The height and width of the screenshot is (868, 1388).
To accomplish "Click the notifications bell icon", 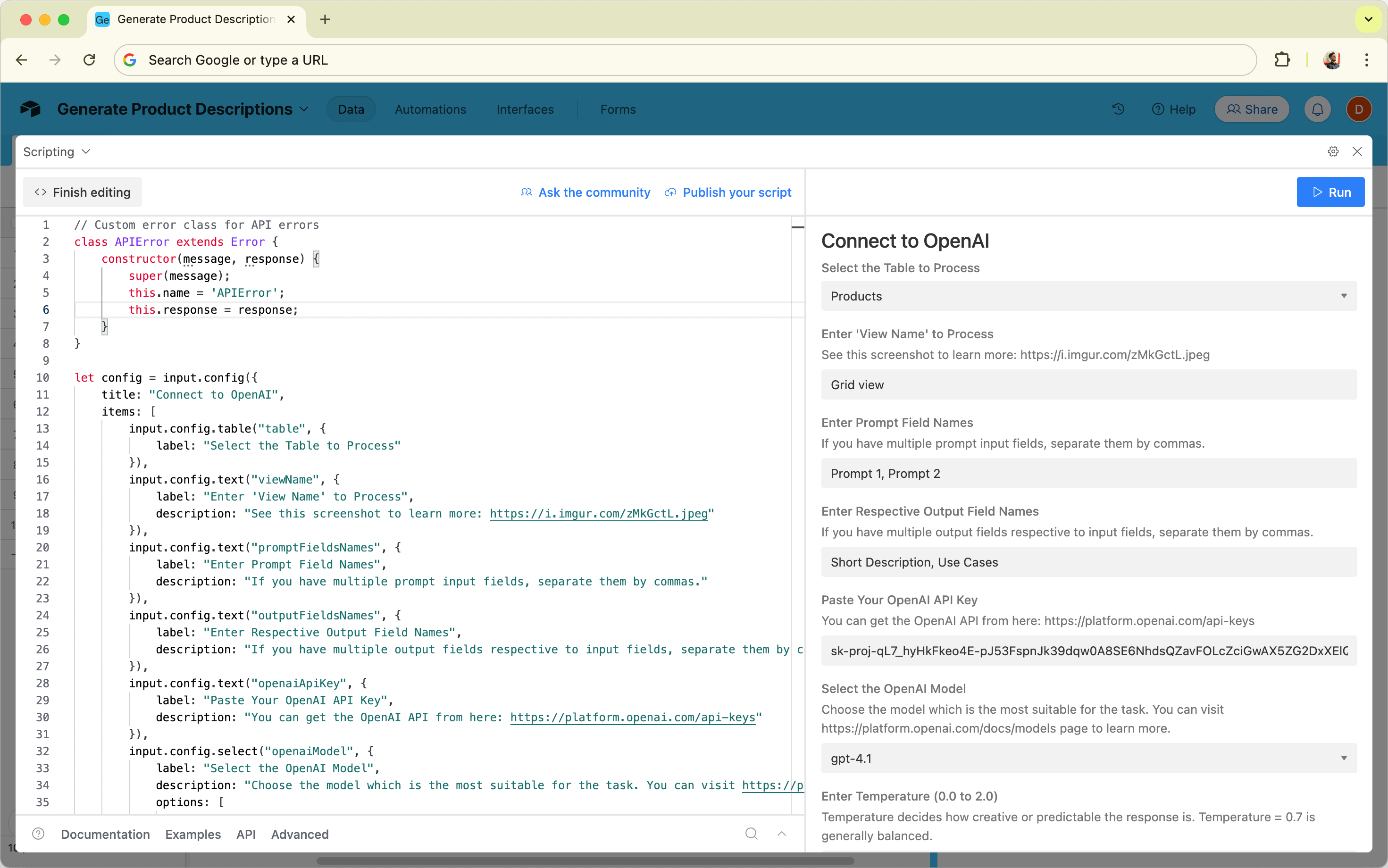I will click(1317, 109).
